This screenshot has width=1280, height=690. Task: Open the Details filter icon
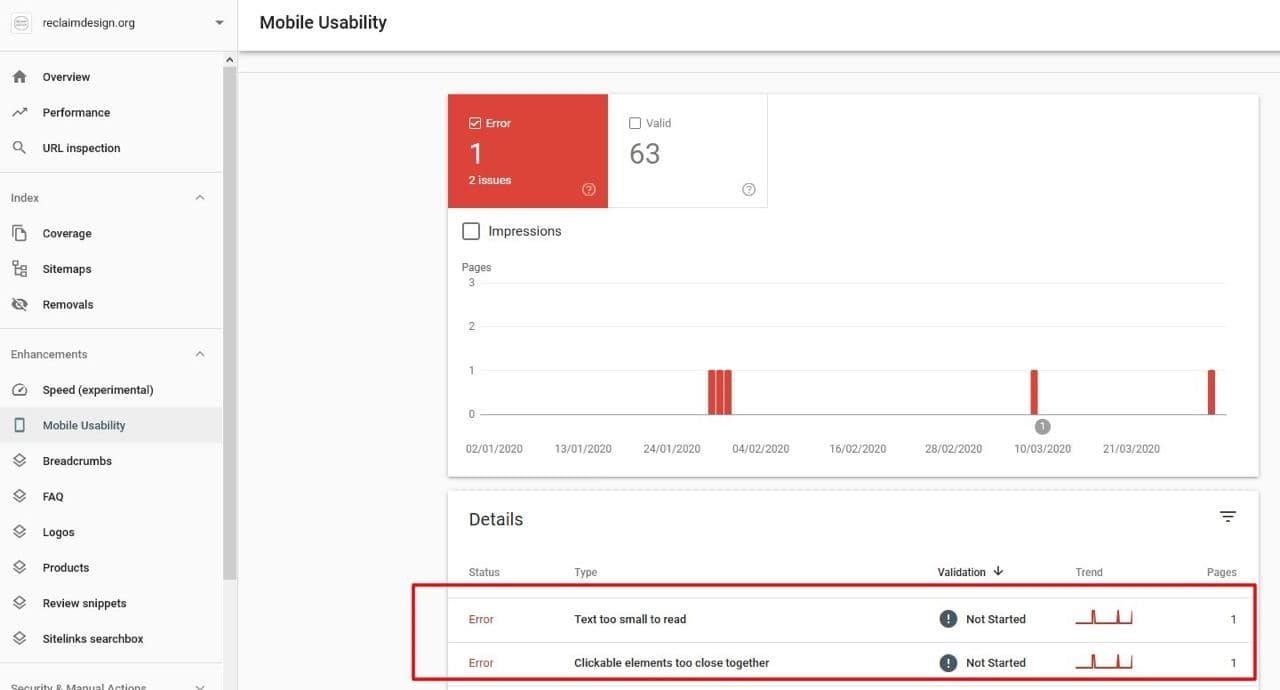pyautogui.click(x=1228, y=517)
